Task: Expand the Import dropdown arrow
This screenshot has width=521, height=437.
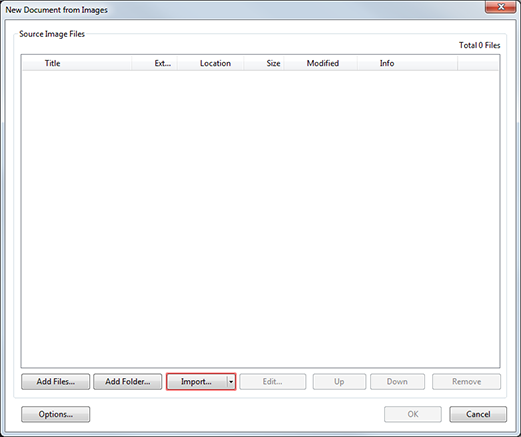Action: [231, 381]
